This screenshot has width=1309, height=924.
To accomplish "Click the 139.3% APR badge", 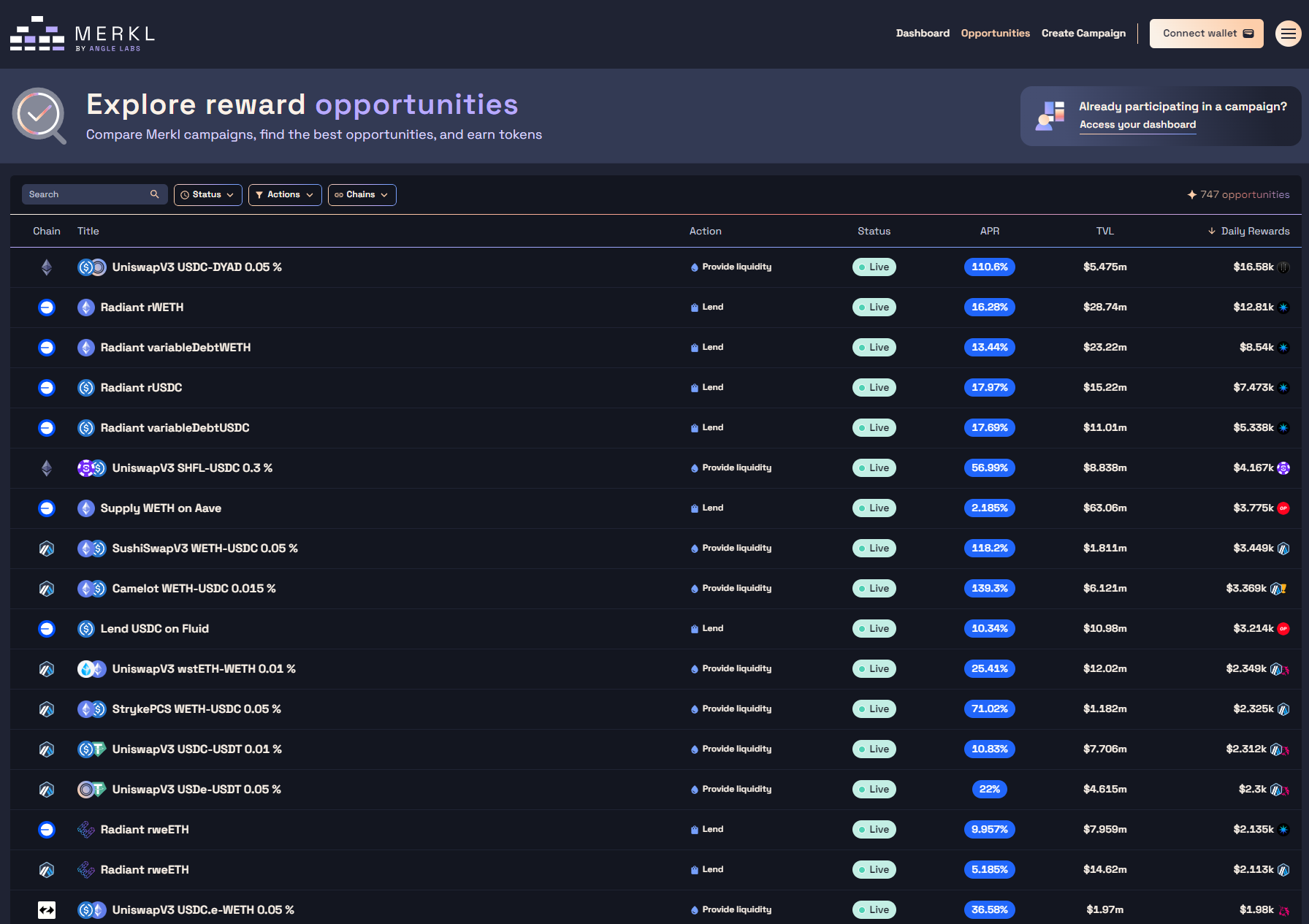I will (990, 589).
